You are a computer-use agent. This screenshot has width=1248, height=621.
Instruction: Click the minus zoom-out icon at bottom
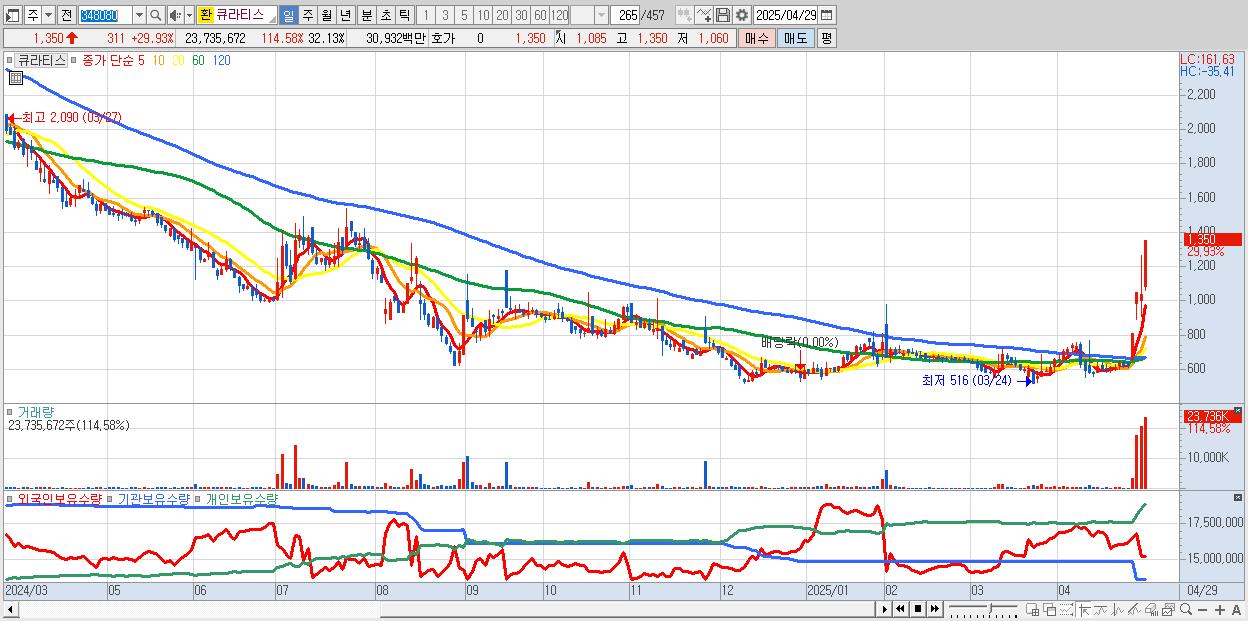[x=1202, y=610]
